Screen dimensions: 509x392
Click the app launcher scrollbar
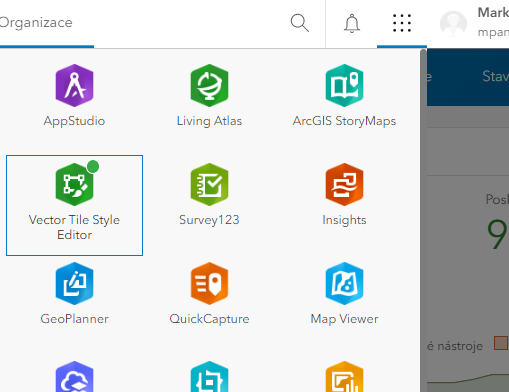(423, 220)
